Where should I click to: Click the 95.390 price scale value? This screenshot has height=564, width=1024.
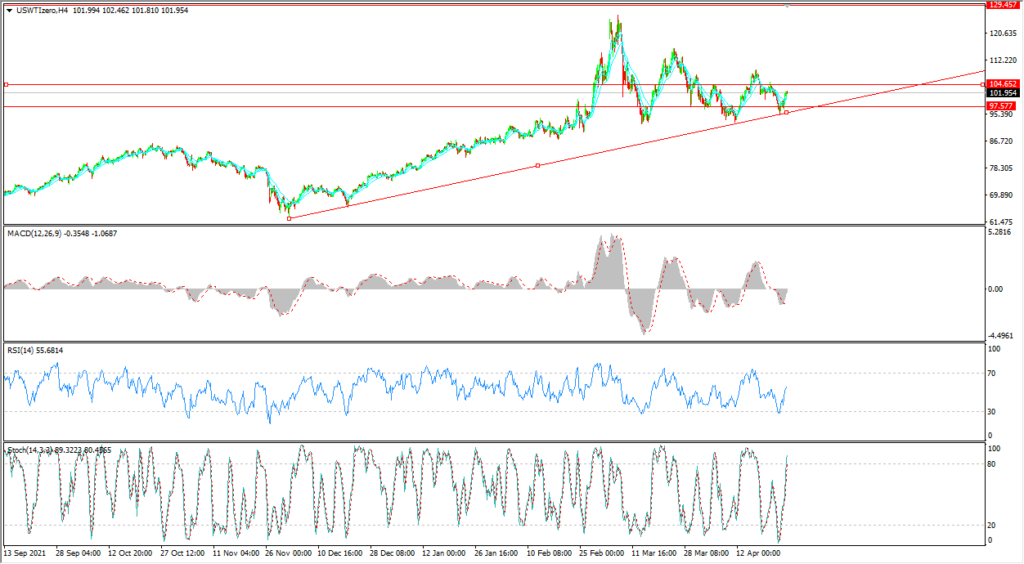point(1002,114)
